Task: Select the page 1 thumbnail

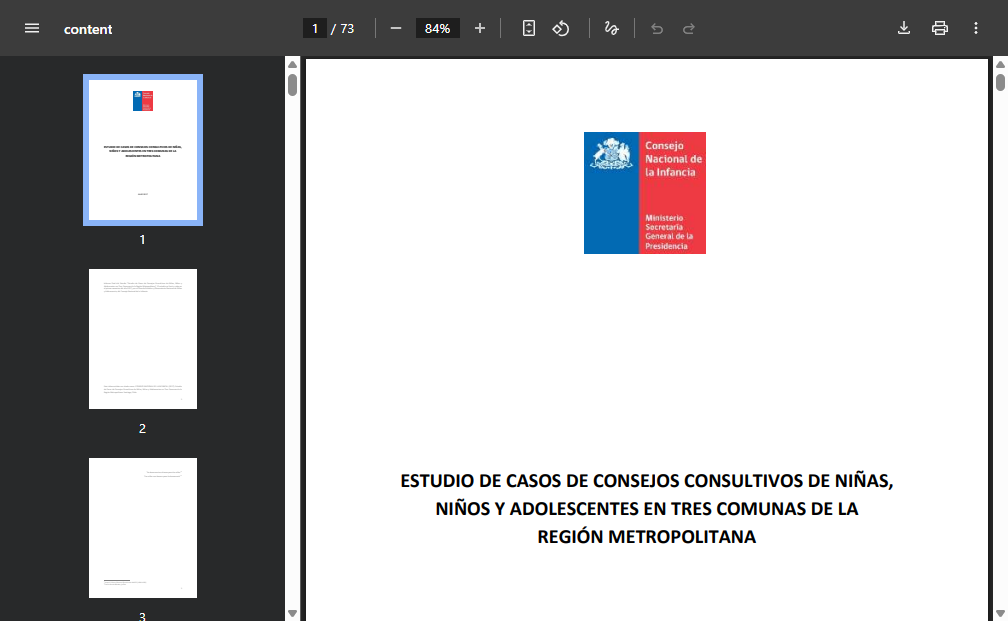Action: (143, 150)
